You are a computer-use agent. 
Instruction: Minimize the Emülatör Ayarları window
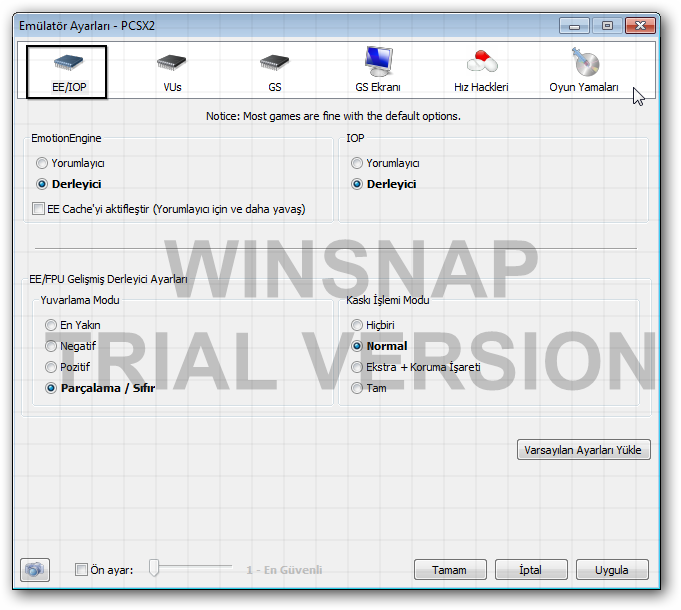[574, 26]
